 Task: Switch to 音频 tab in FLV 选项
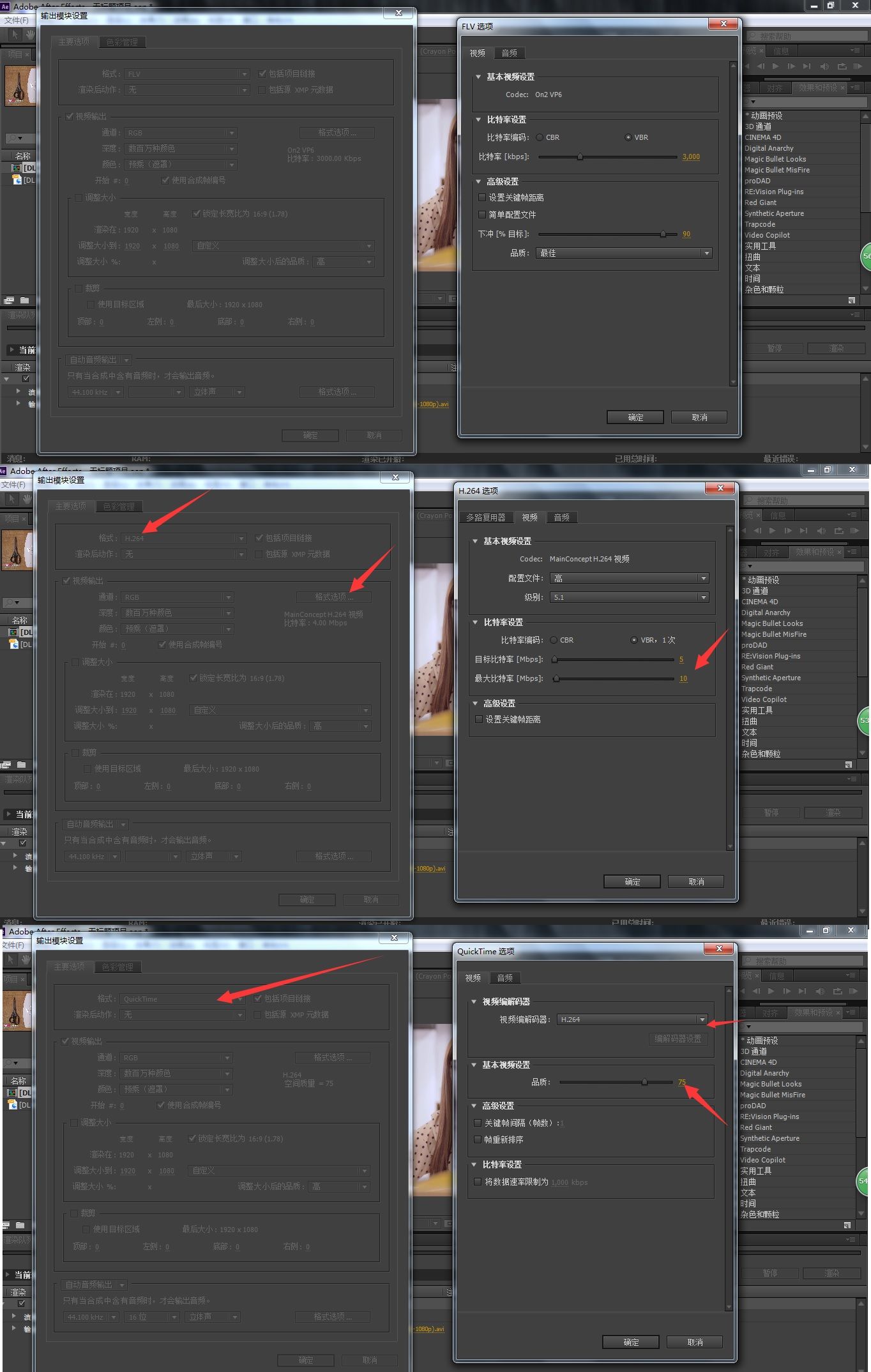click(510, 53)
